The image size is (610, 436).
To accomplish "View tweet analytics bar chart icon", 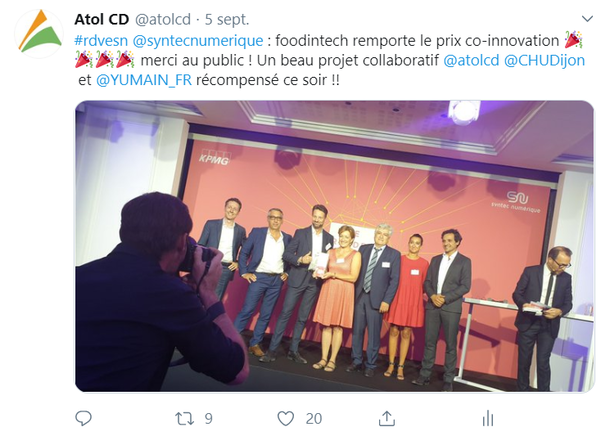I will 488,418.
